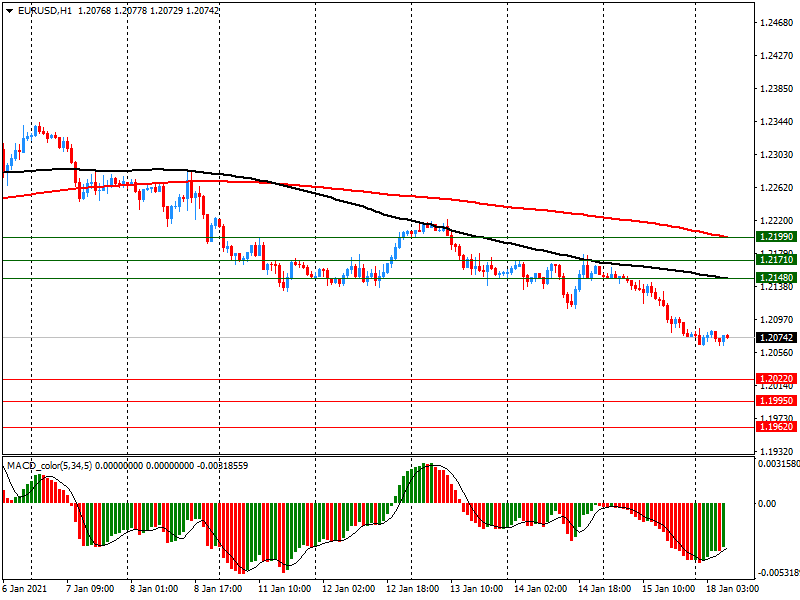Click the 0.00 level on MACD scale

pos(767,504)
